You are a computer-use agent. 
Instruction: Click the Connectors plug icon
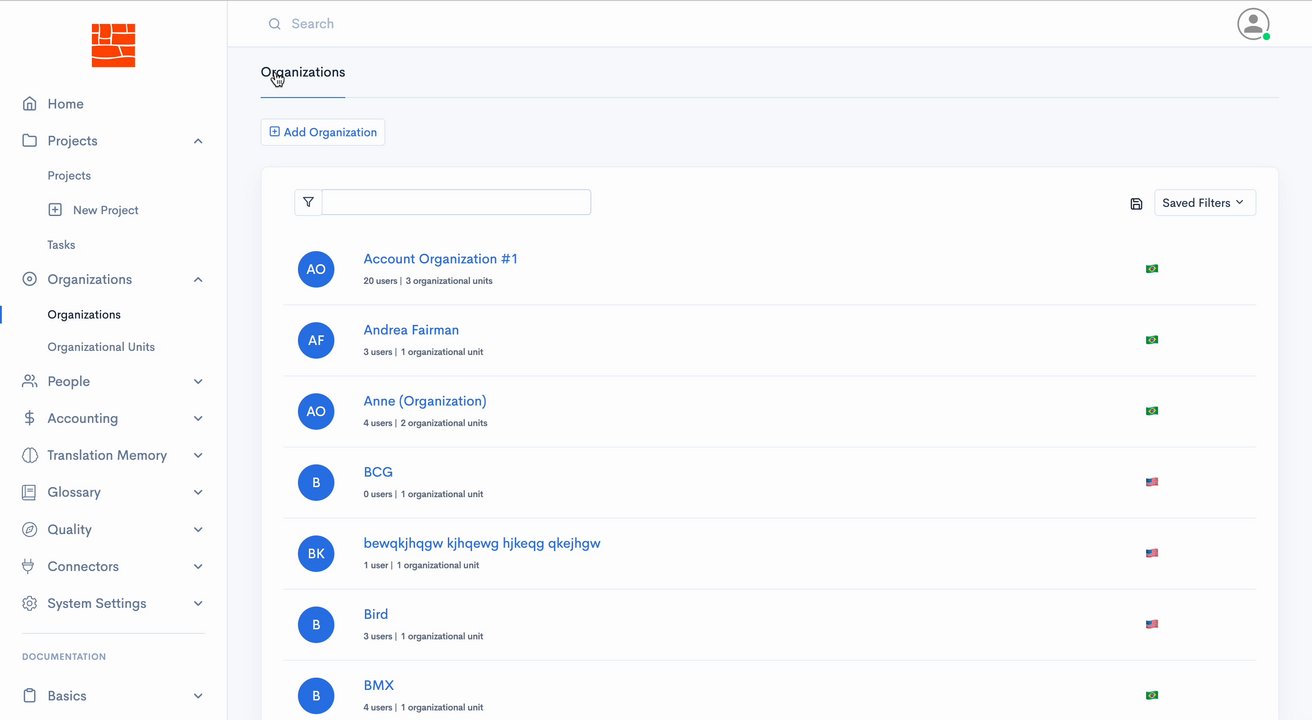point(30,567)
